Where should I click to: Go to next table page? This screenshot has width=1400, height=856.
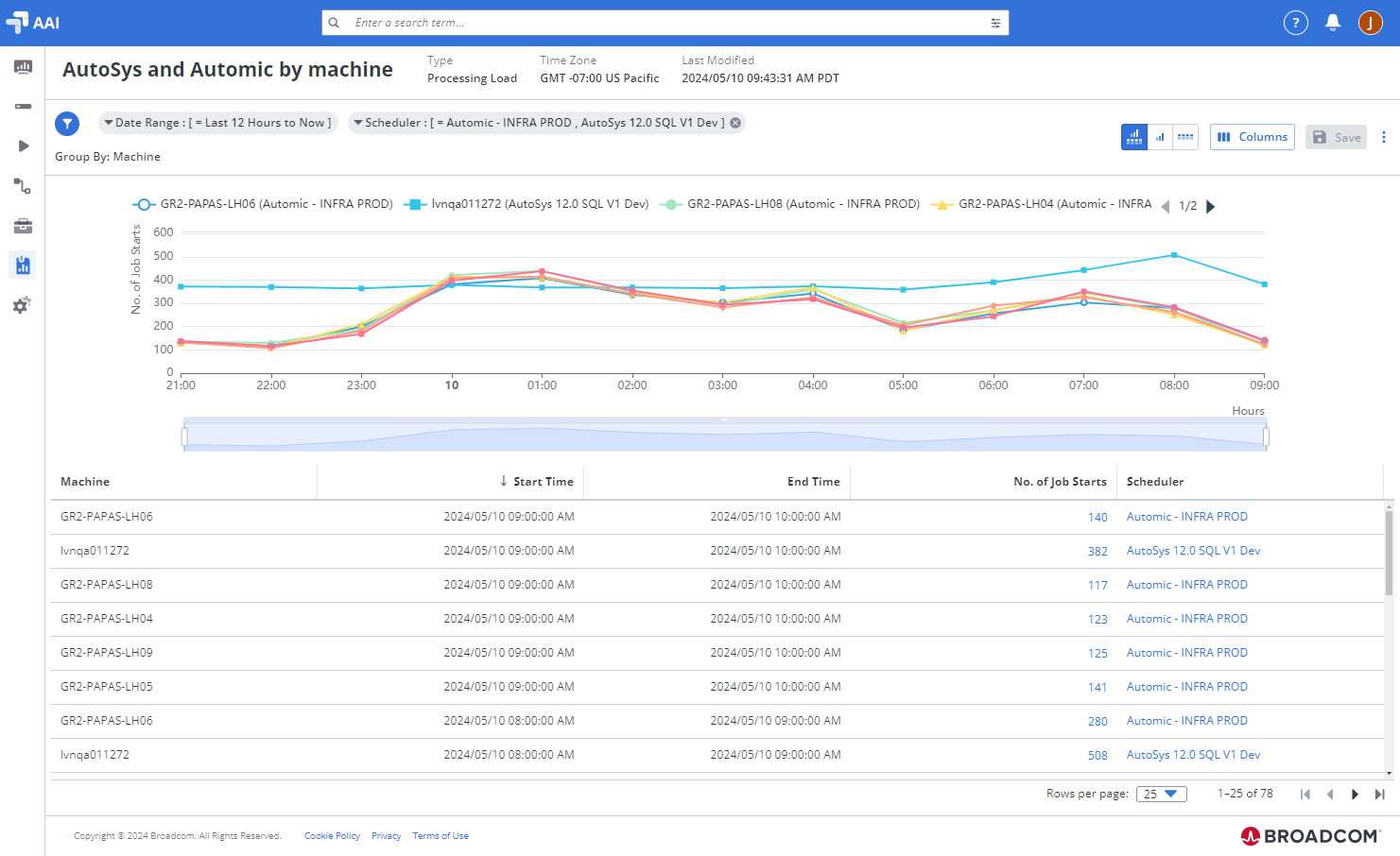coord(1355,795)
